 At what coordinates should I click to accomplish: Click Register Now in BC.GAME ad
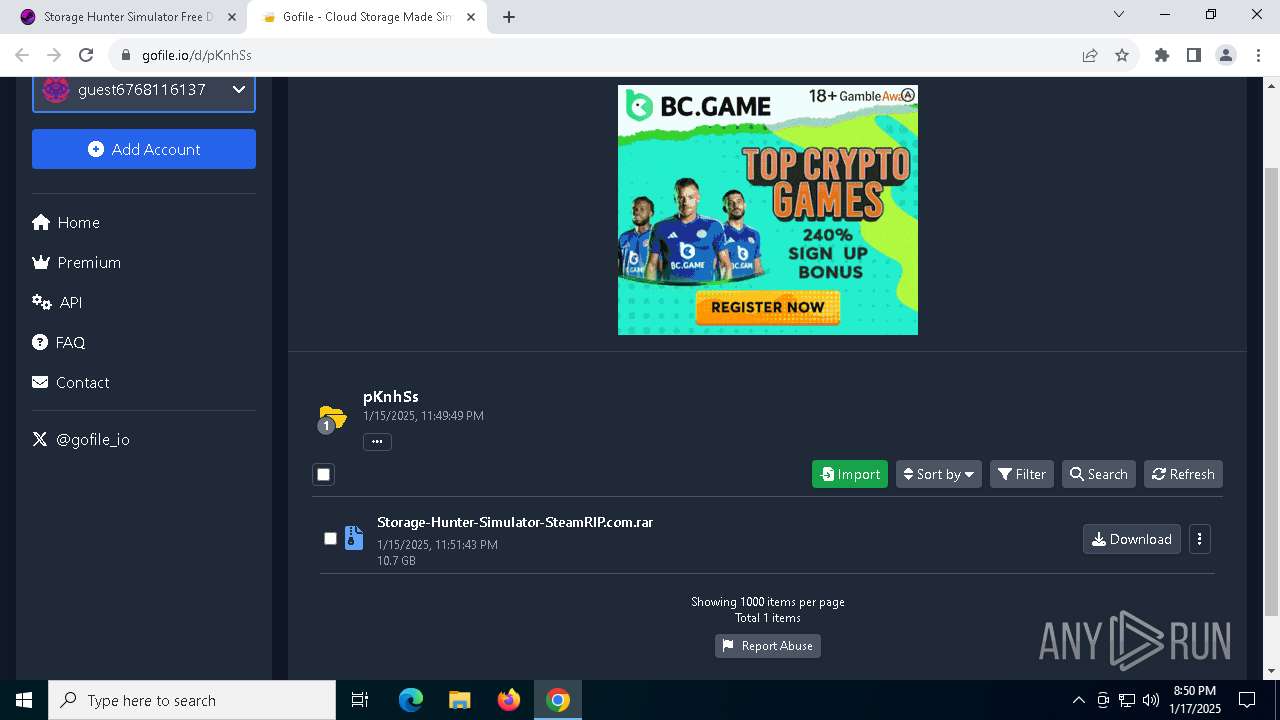pos(768,307)
